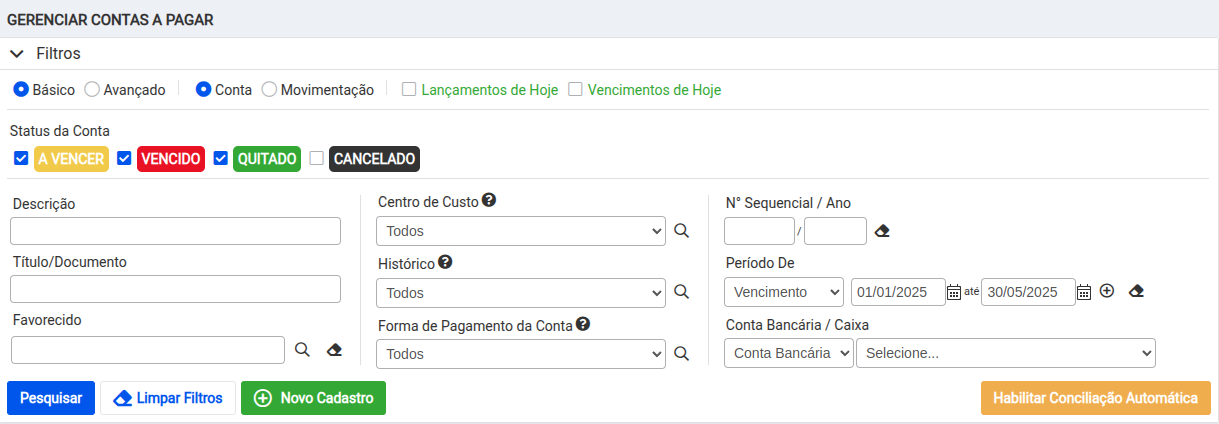
Task: Select the Movimentação radio option
Action: coord(269,89)
